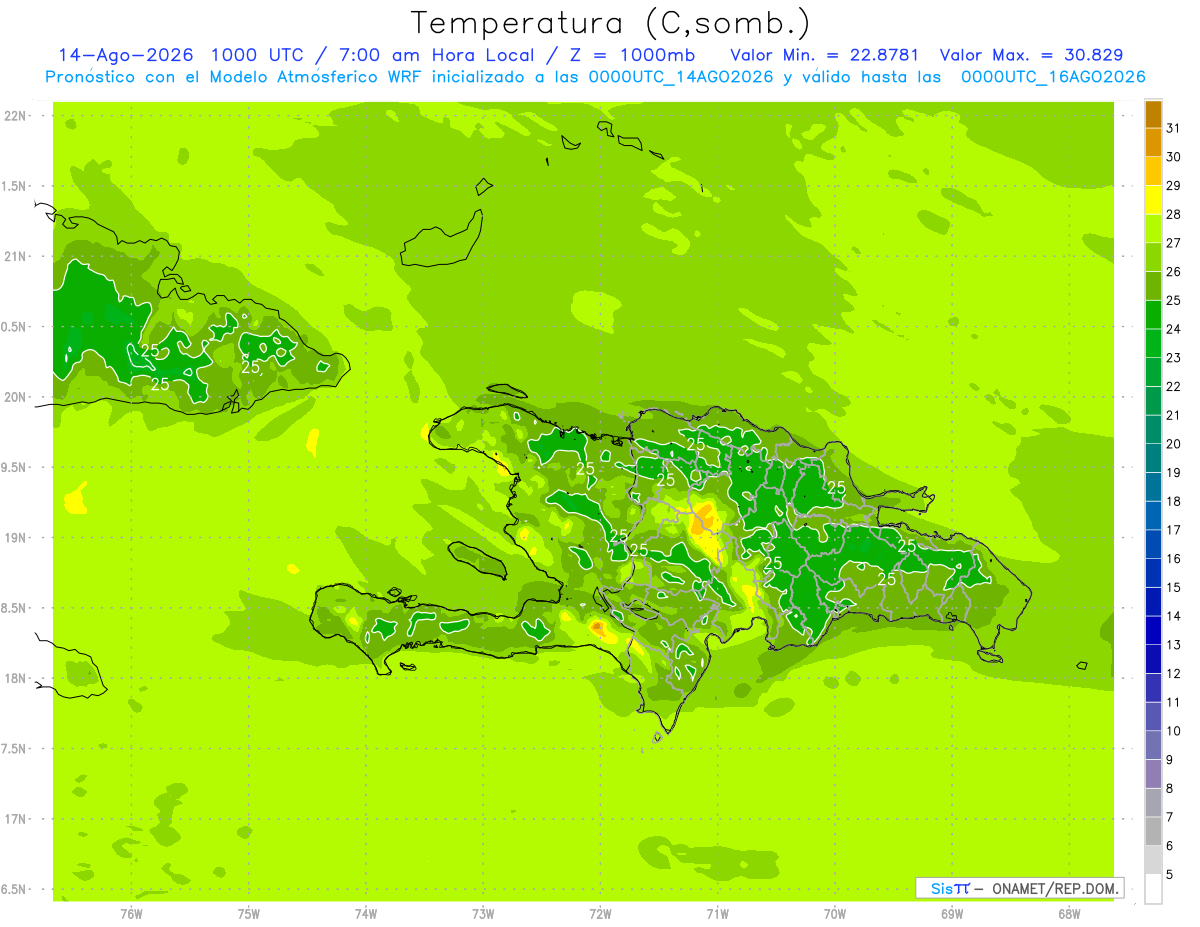1200x927 pixels.
Task: Click the '12' legend value
Action: click(1173, 673)
